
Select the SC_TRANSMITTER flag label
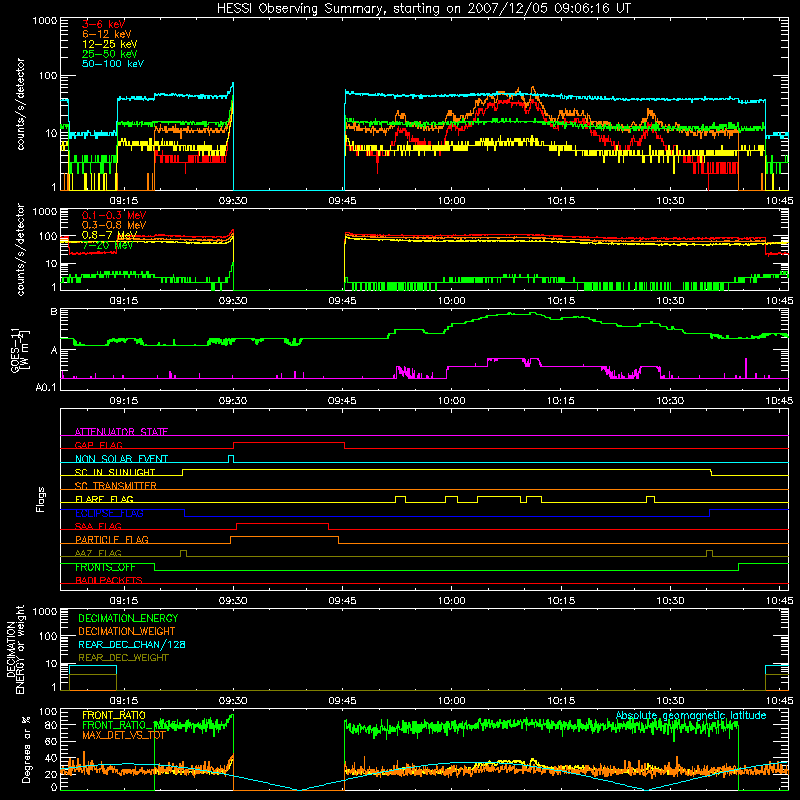[x=115, y=485]
